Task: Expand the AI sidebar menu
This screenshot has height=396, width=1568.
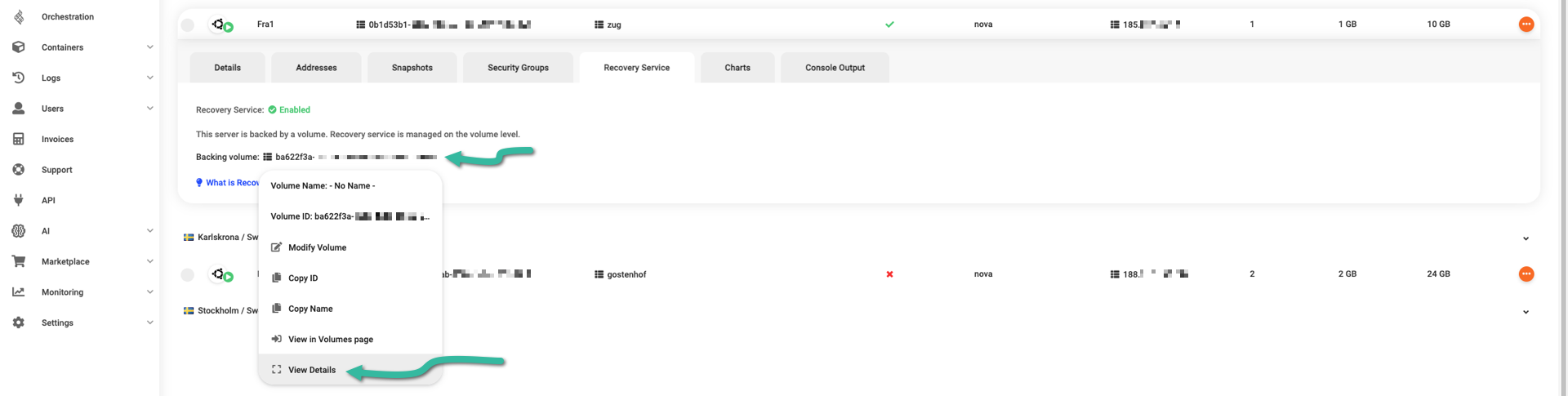Action: coord(150,231)
